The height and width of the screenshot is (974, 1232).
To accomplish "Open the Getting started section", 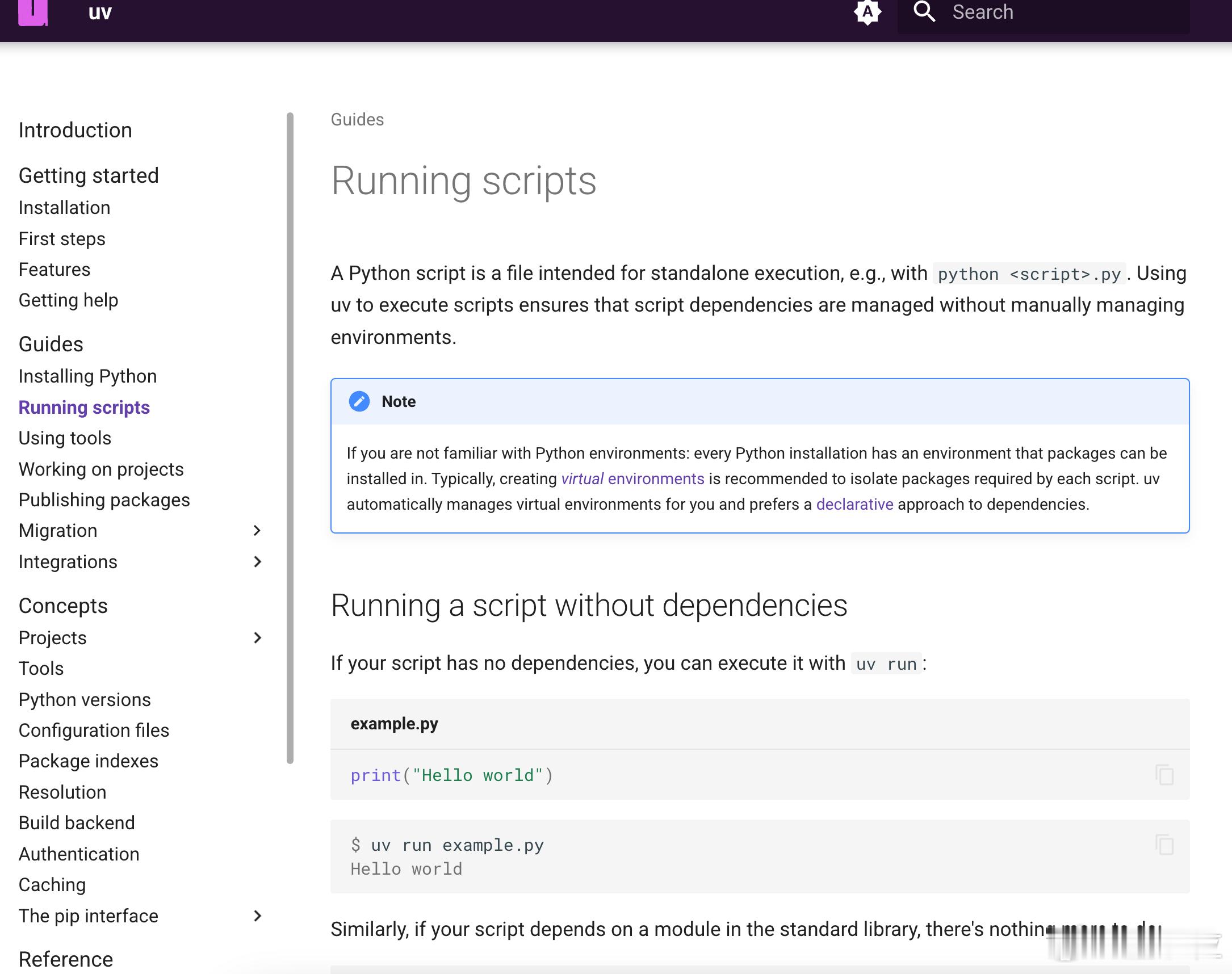I will 89,175.
